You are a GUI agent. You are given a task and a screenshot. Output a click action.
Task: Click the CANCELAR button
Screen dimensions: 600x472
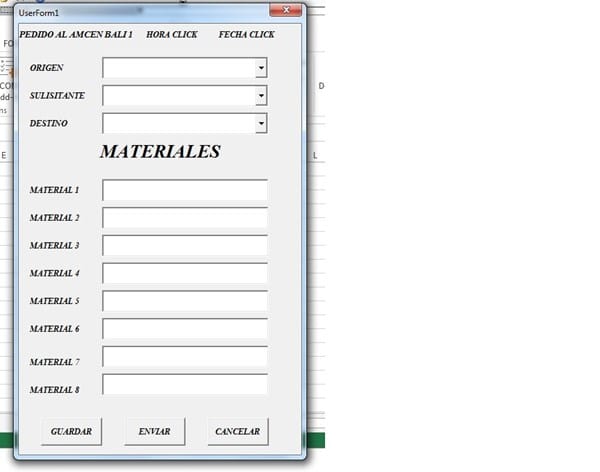(x=238, y=431)
